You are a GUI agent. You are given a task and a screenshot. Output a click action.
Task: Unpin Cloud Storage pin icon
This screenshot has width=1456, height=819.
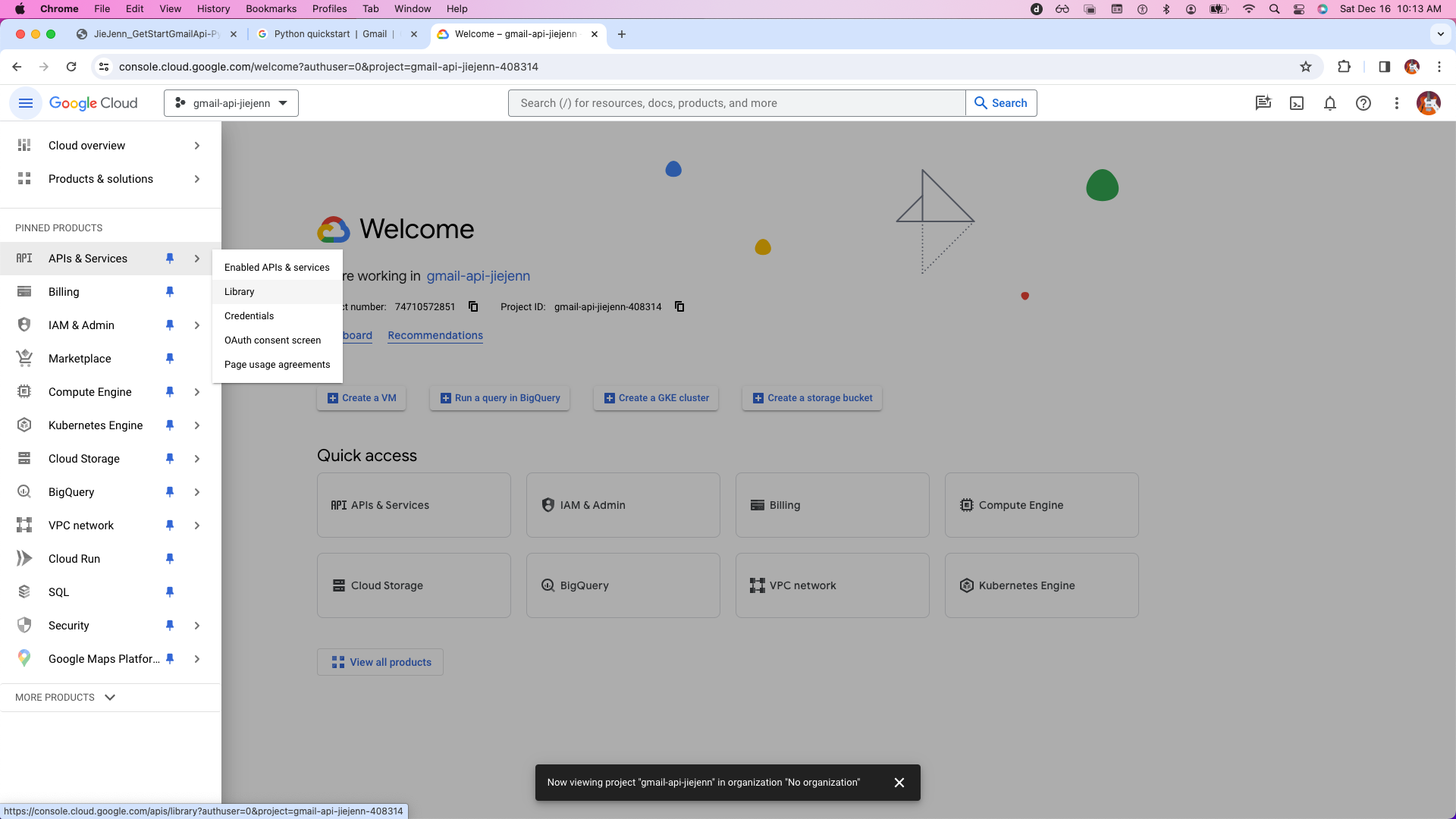pos(170,459)
